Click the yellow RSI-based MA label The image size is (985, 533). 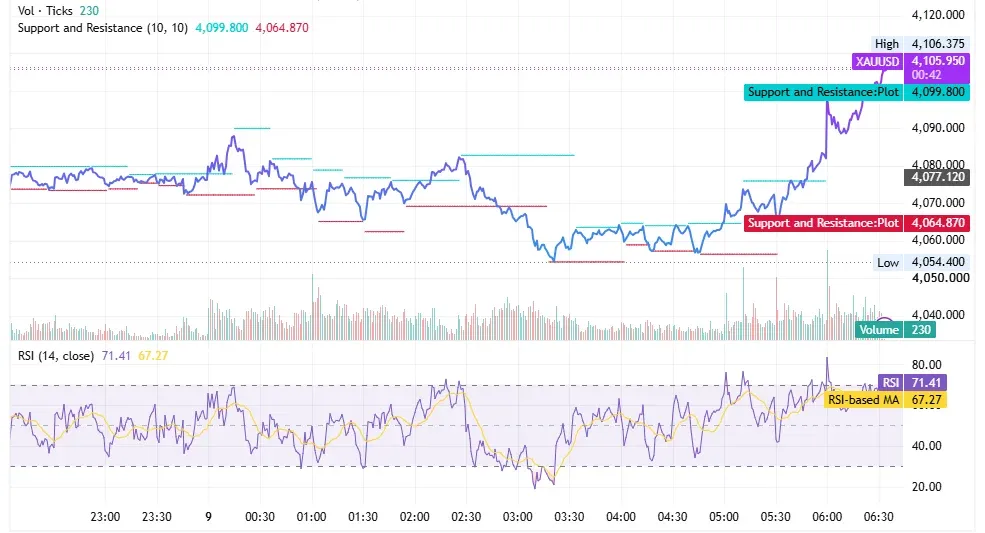863,400
